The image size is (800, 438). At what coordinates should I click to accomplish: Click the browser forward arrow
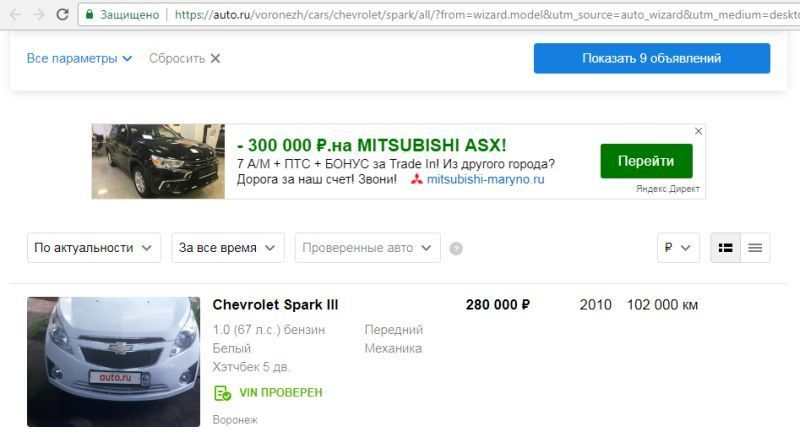coord(39,14)
